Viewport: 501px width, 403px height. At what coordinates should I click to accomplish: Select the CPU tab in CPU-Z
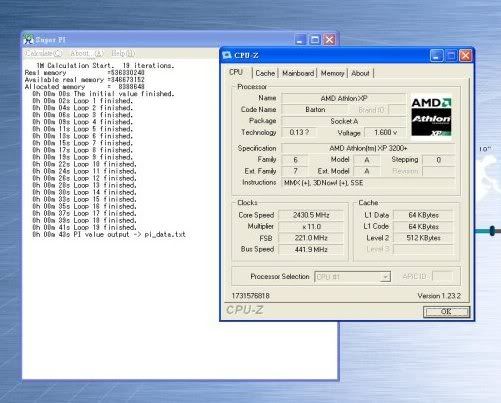pyautogui.click(x=236, y=72)
